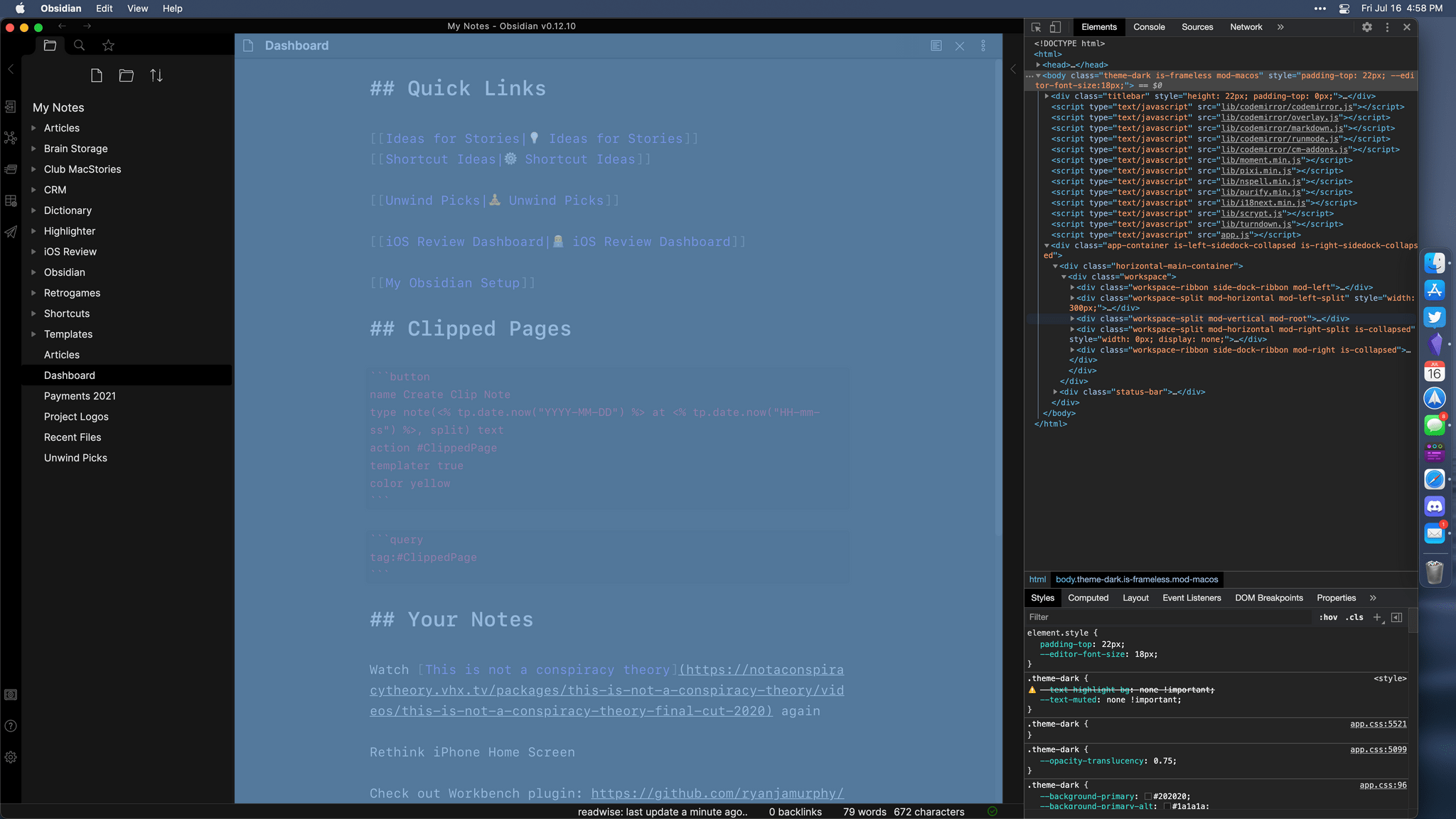Toggle the .cls class editor in DevTools
Image resolution: width=1456 pixels, height=819 pixels.
tap(1356, 617)
